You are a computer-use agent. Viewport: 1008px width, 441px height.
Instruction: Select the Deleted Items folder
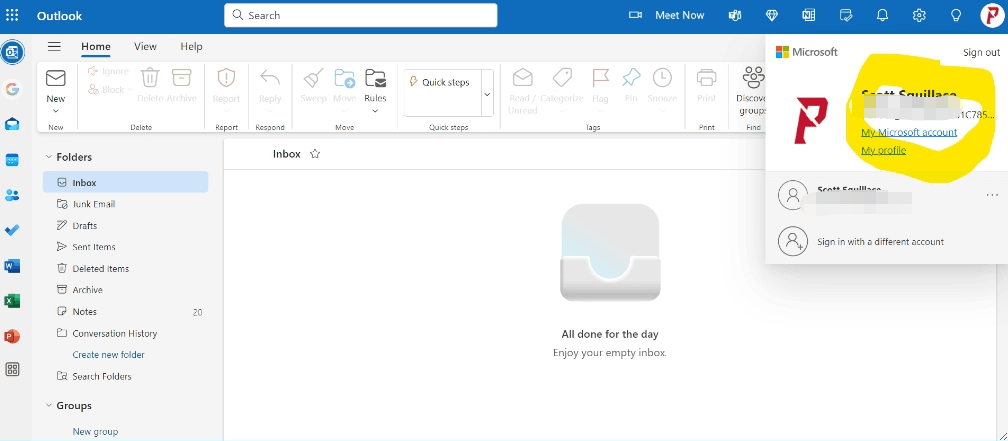point(125,269)
